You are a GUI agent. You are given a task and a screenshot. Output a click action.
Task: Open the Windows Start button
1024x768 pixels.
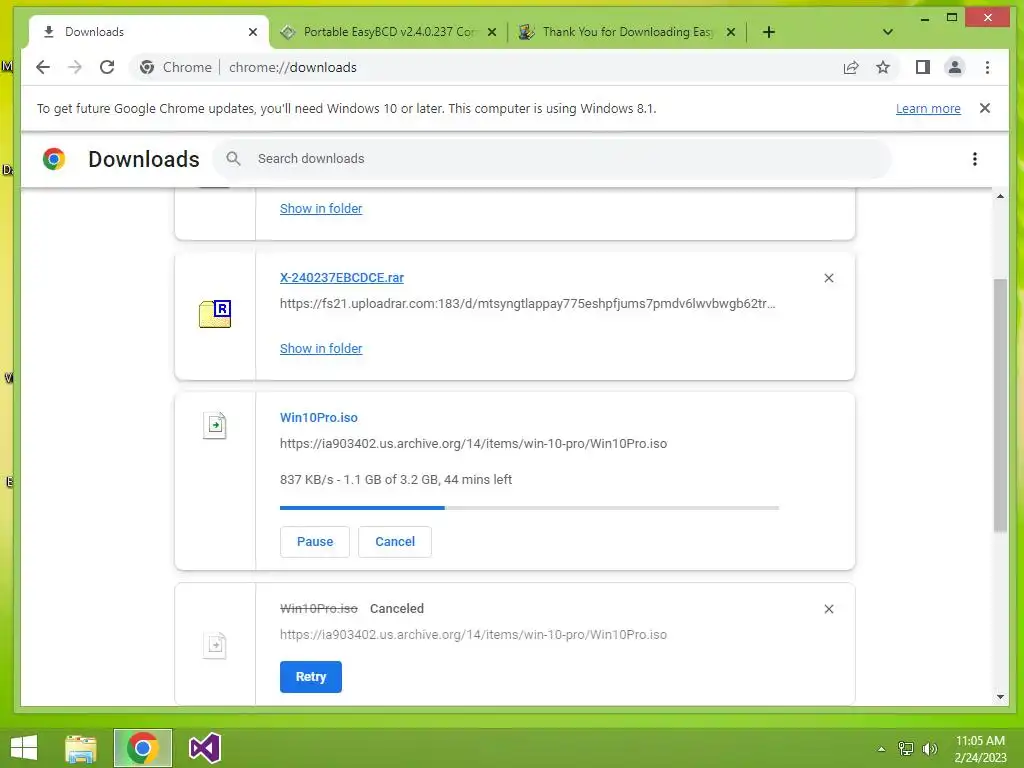click(24, 748)
